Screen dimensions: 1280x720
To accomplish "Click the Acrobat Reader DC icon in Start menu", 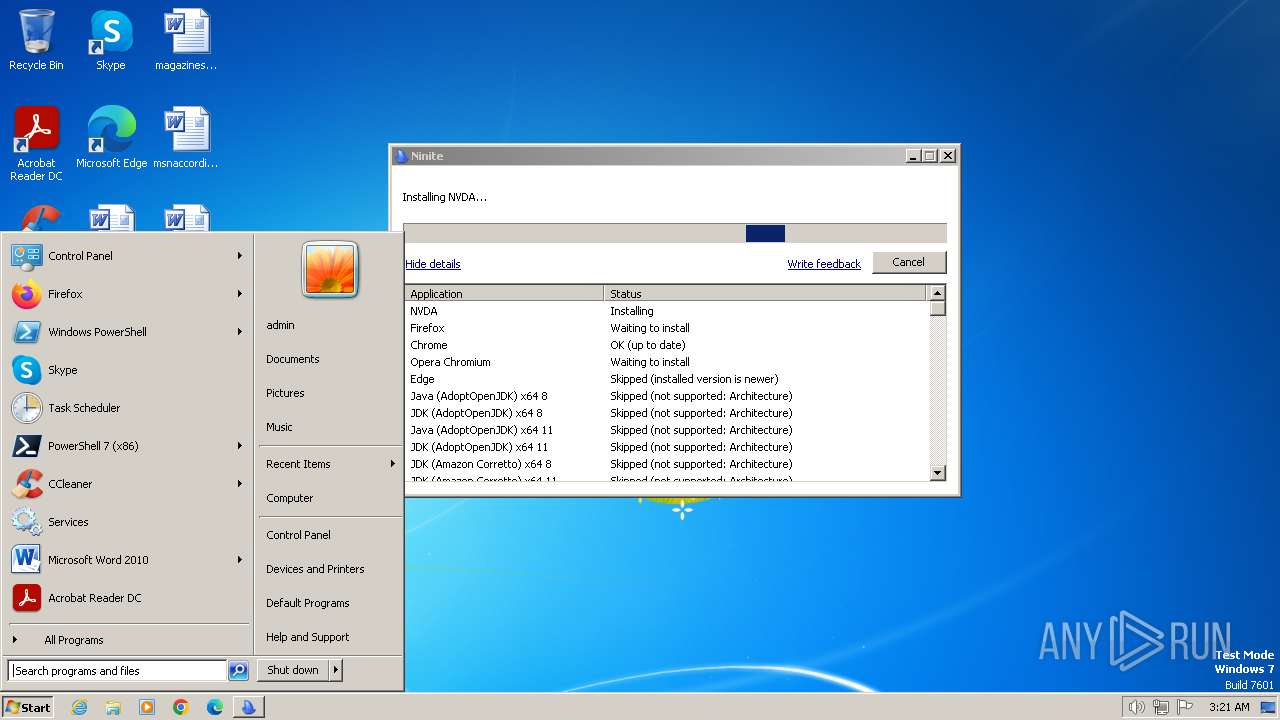I will point(26,598).
